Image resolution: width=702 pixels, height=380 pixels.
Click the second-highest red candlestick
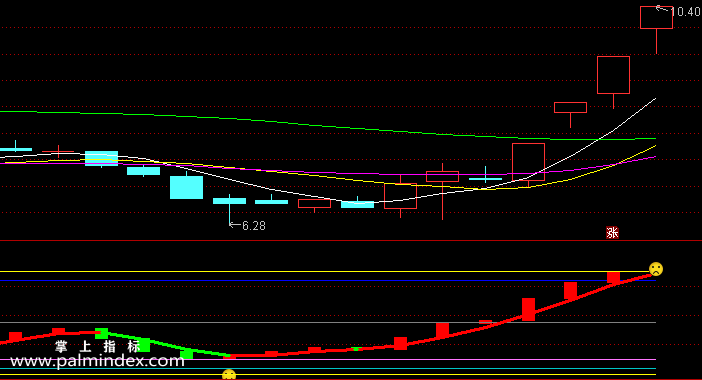click(613, 75)
